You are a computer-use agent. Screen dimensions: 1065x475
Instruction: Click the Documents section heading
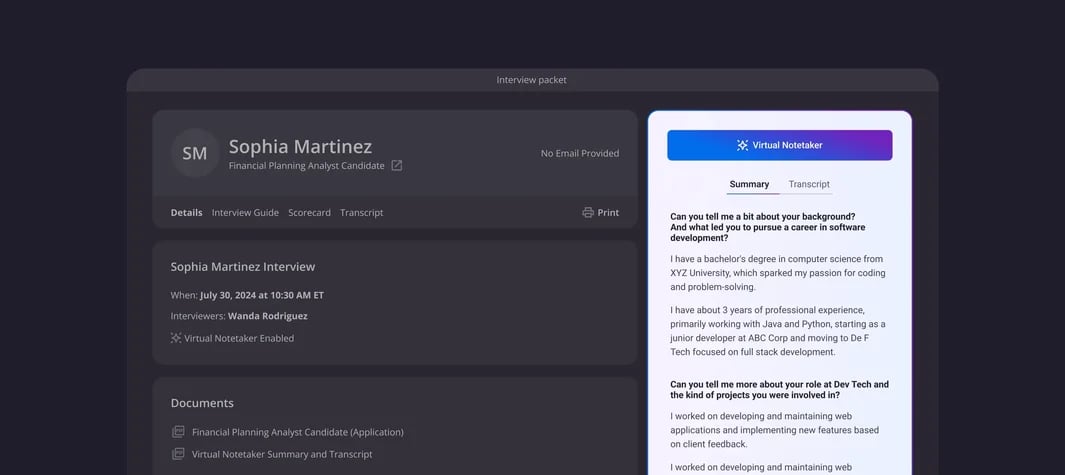click(x=202, y=403)
